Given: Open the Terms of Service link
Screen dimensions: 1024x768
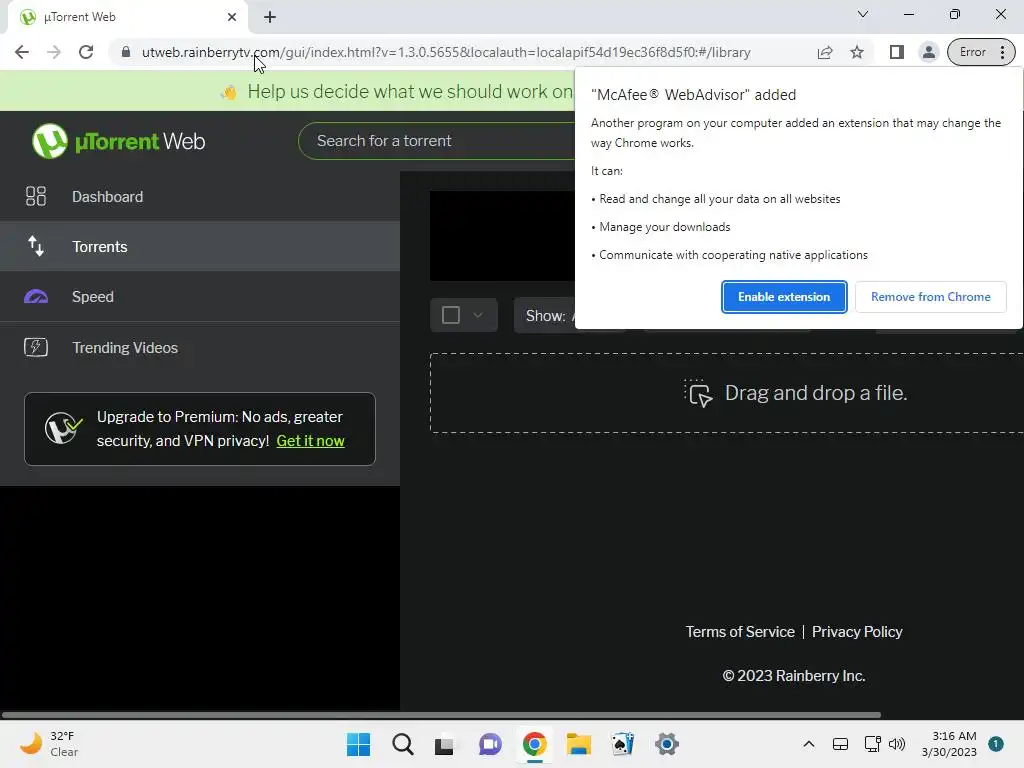Looking at the screenshot, I should [740, 632].
